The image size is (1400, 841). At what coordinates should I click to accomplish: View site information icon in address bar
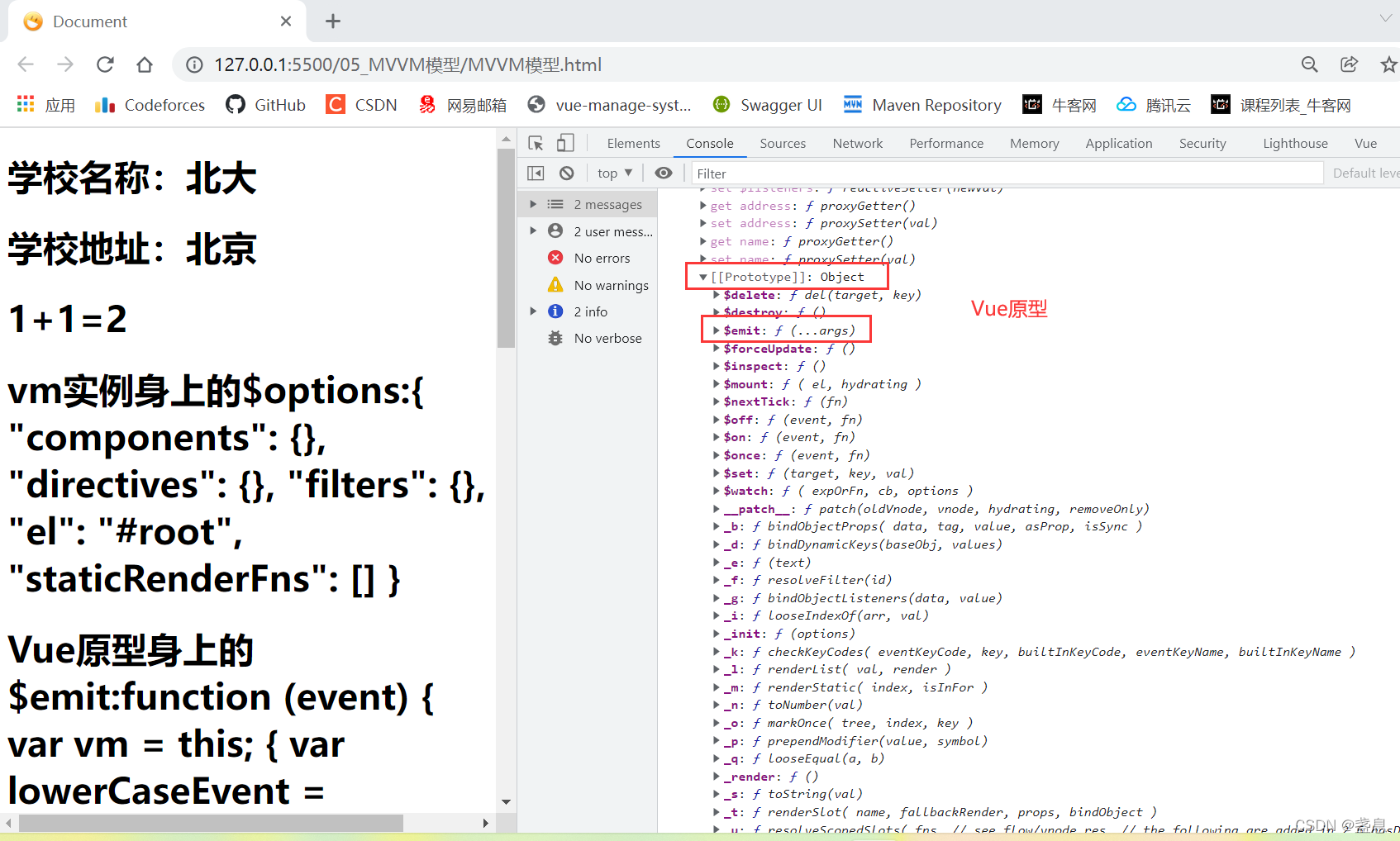[194, 64]
